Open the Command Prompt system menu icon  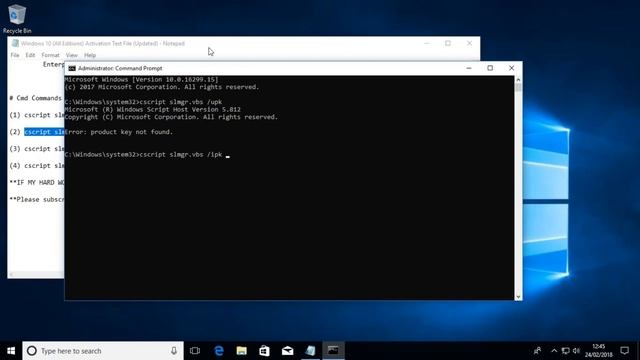click(72, 68)
